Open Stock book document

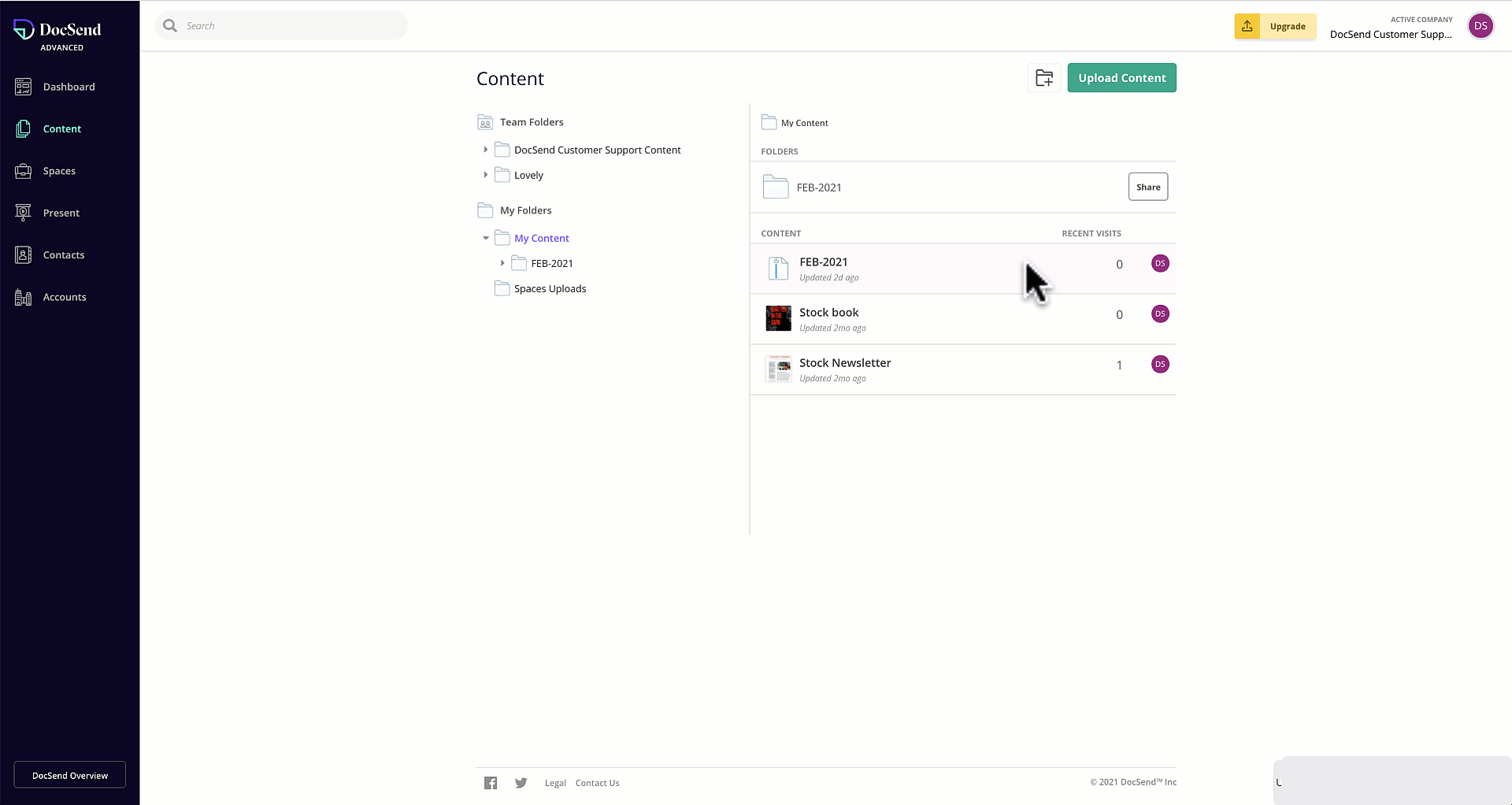(x=828, y=312)
